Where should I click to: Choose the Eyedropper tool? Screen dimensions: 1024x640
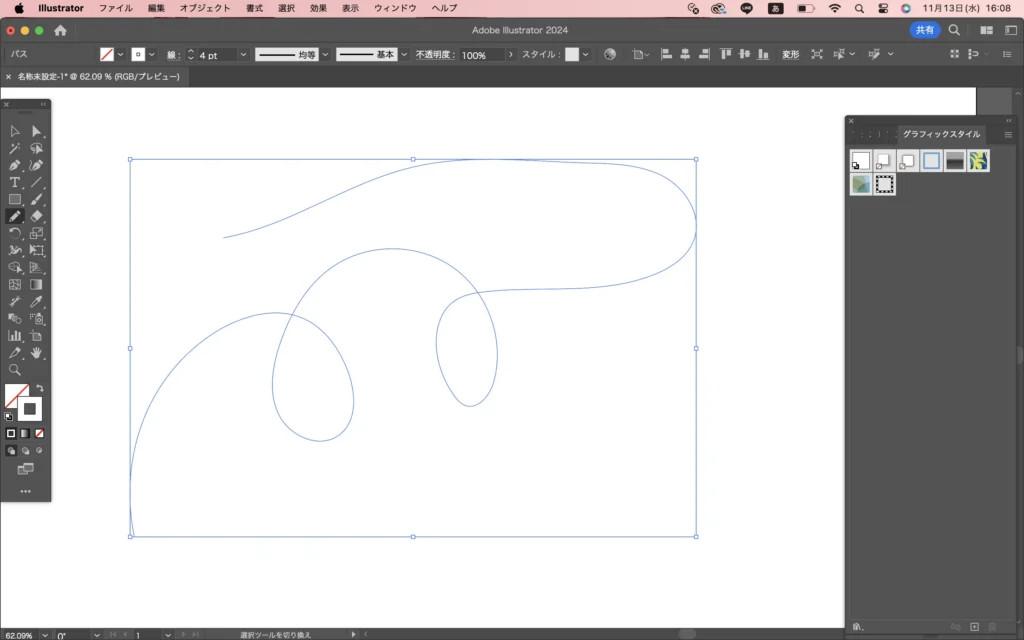tap(37, 301)
